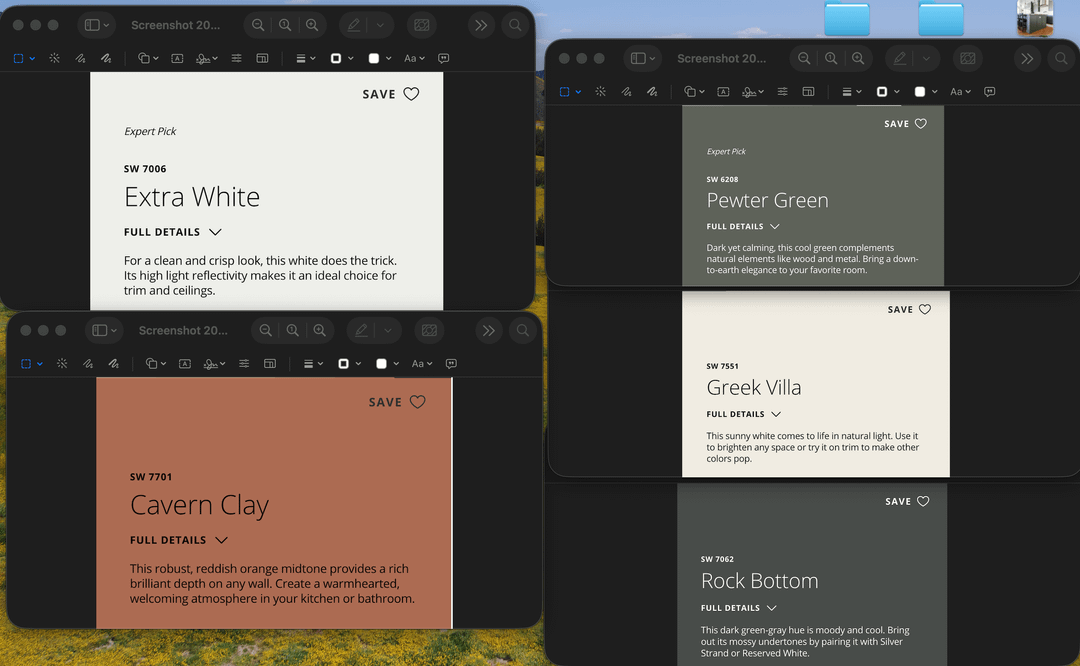The height and width of the screenshot is (666, 1080).
Task: Open Adjust Color in Extra White window
Action: 236,58
